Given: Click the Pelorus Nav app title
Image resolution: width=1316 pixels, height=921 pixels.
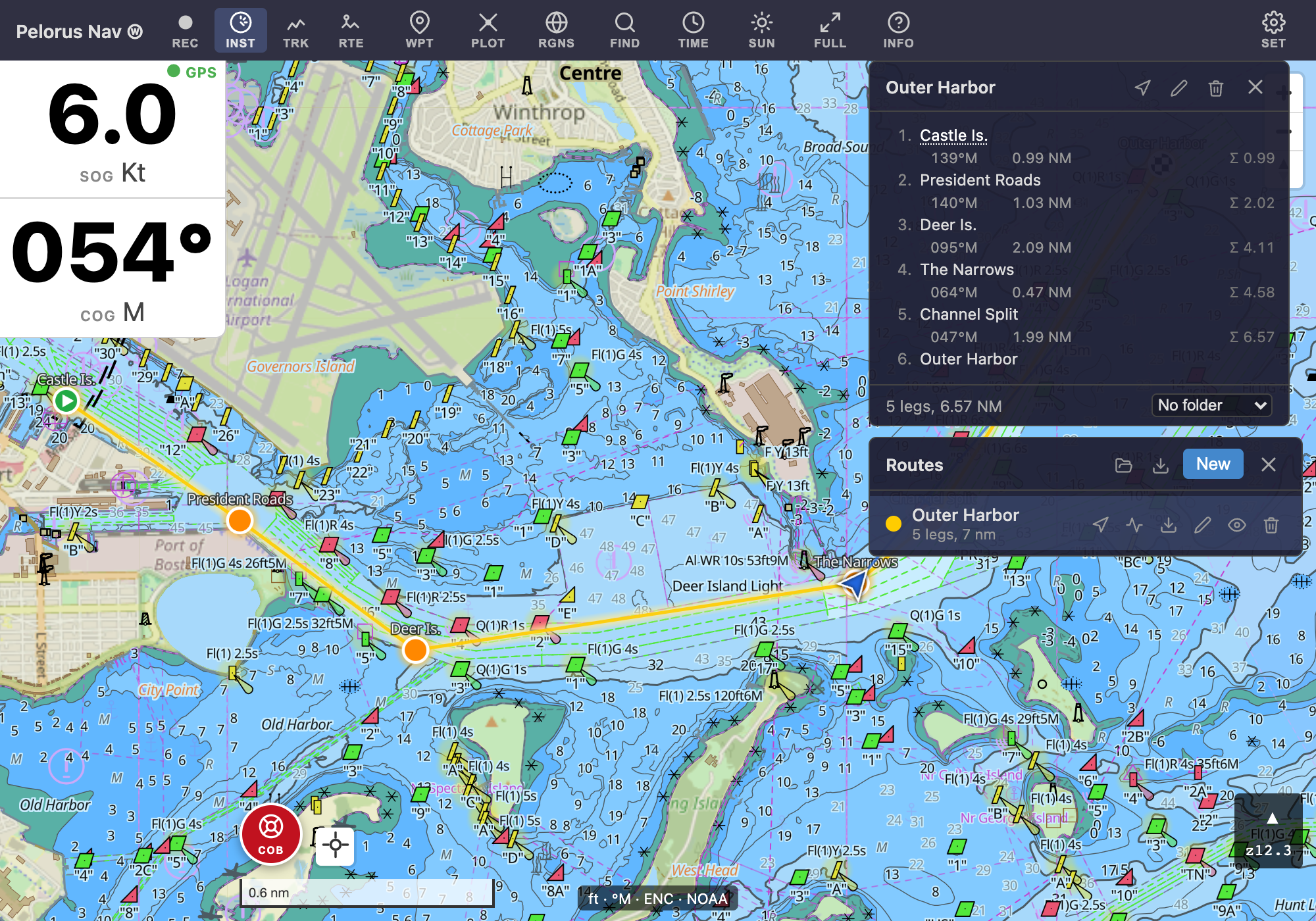Looking at the screenshot, I should click(79, 31).
